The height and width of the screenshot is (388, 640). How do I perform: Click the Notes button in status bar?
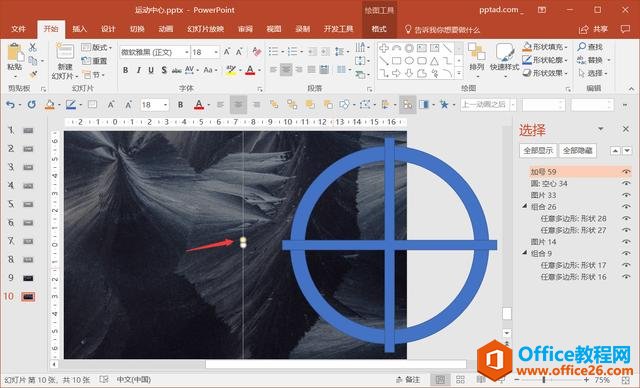pos(408,380)
